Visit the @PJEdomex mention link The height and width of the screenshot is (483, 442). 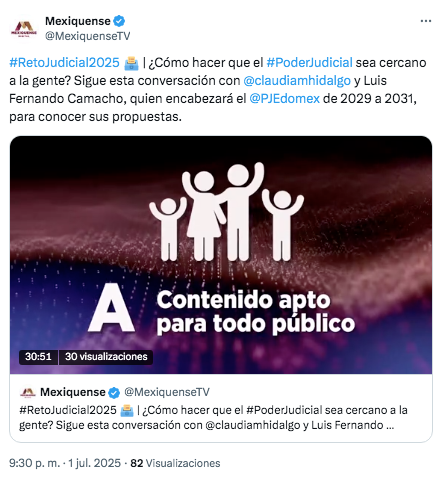click(284, 99)
